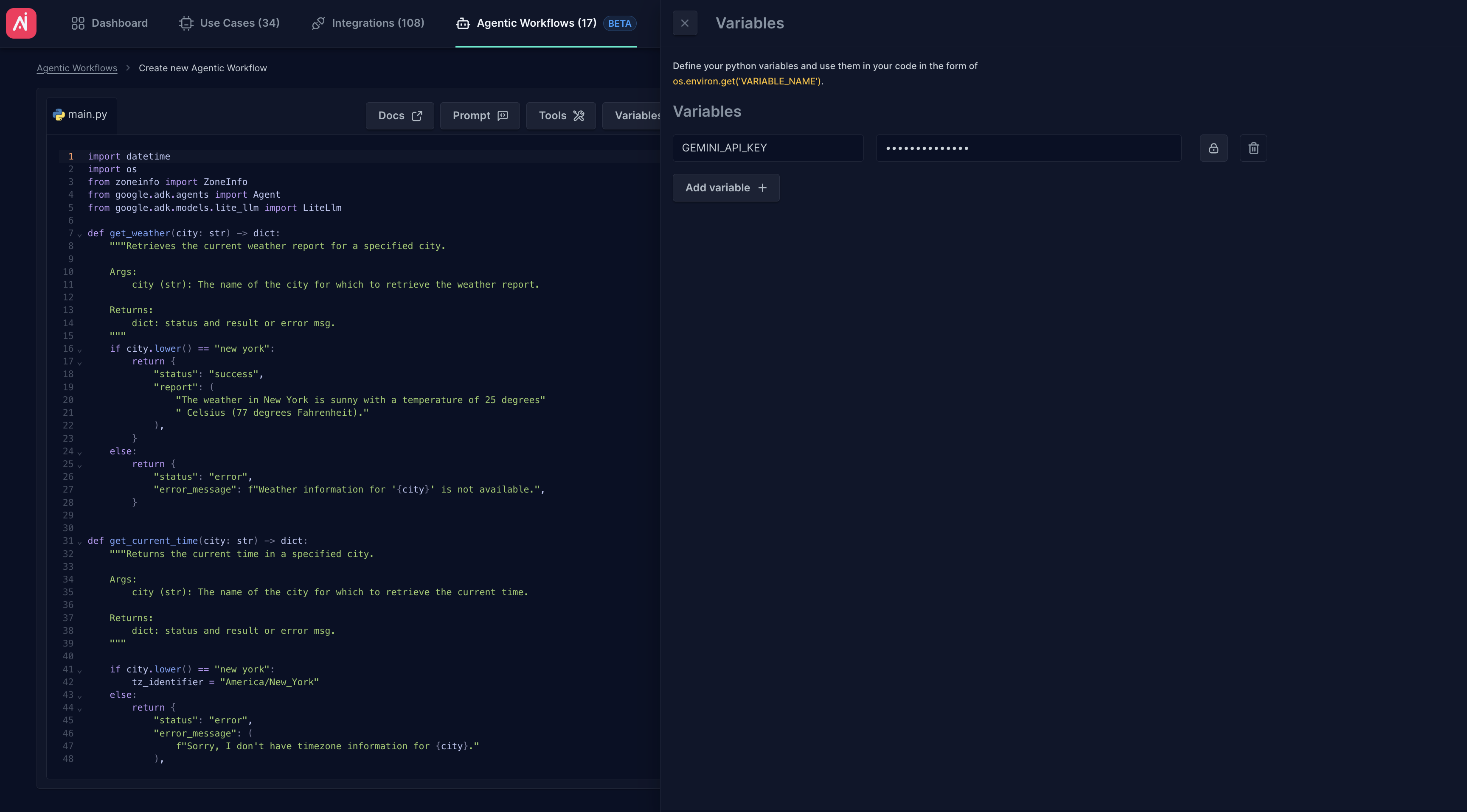
Task: Open the Prompt button
Action: click(480, 115)
